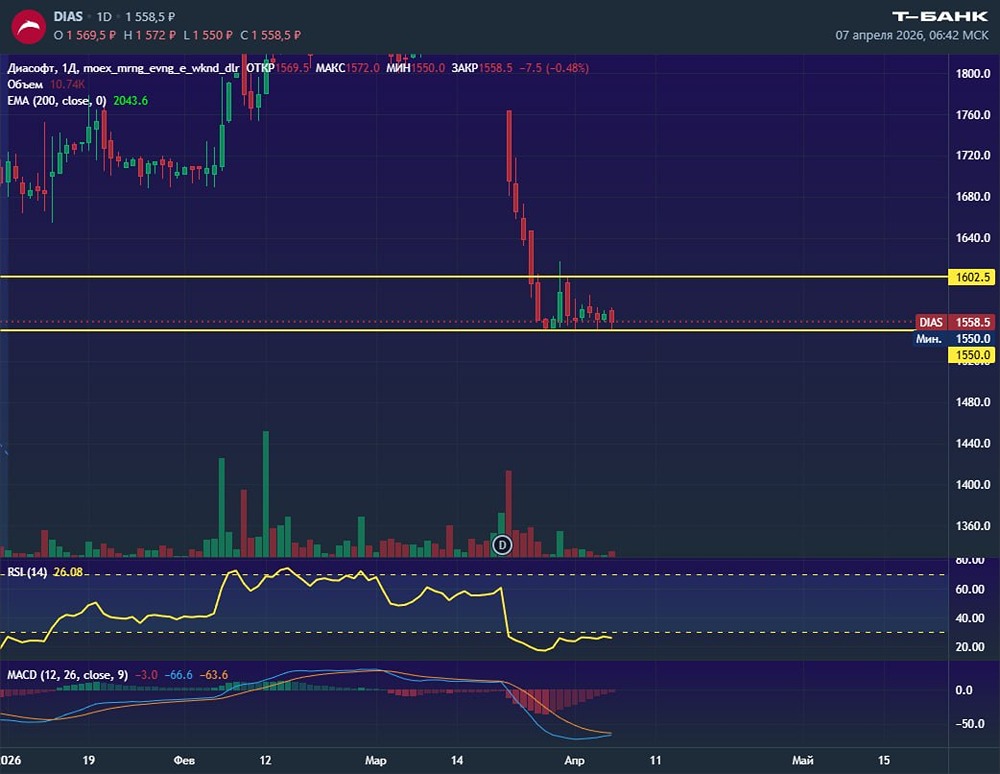The height and width of the screenshot is (774, 1000).
Task: Click the date 07 апреля 2026, 06:42 МСК
Action: pyautogui.click(x=912, y=35)
